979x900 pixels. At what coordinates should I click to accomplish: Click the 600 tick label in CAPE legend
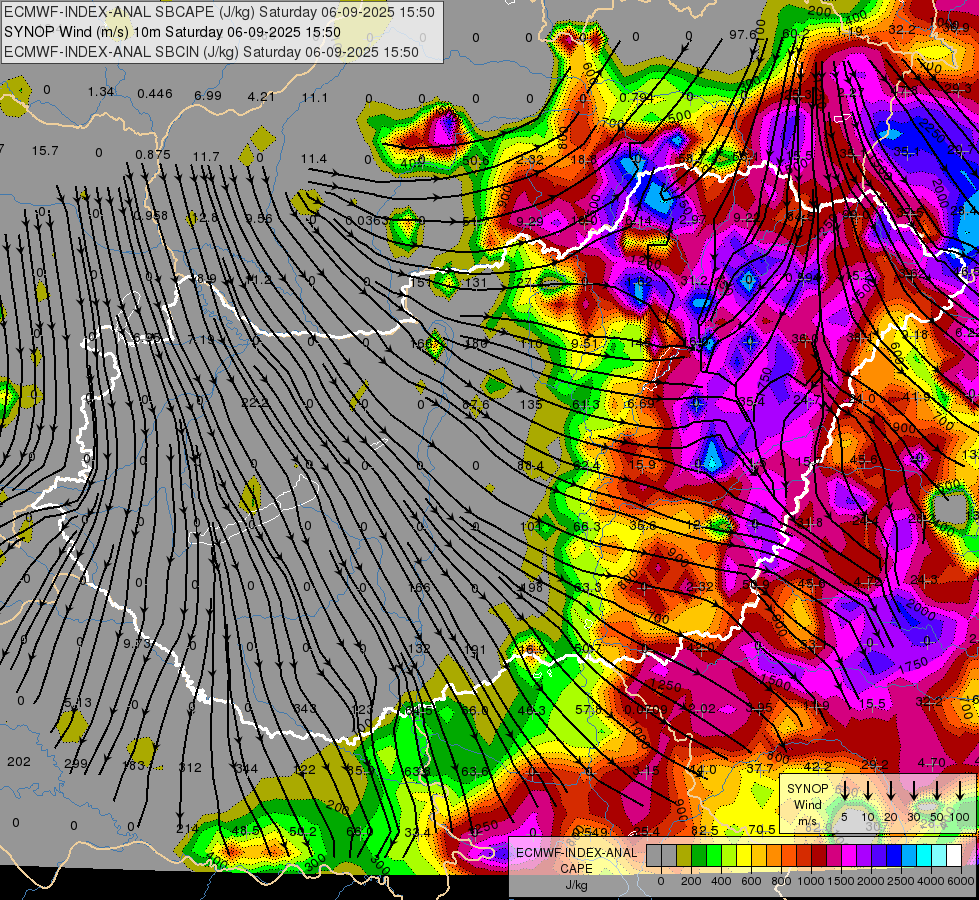751,881
